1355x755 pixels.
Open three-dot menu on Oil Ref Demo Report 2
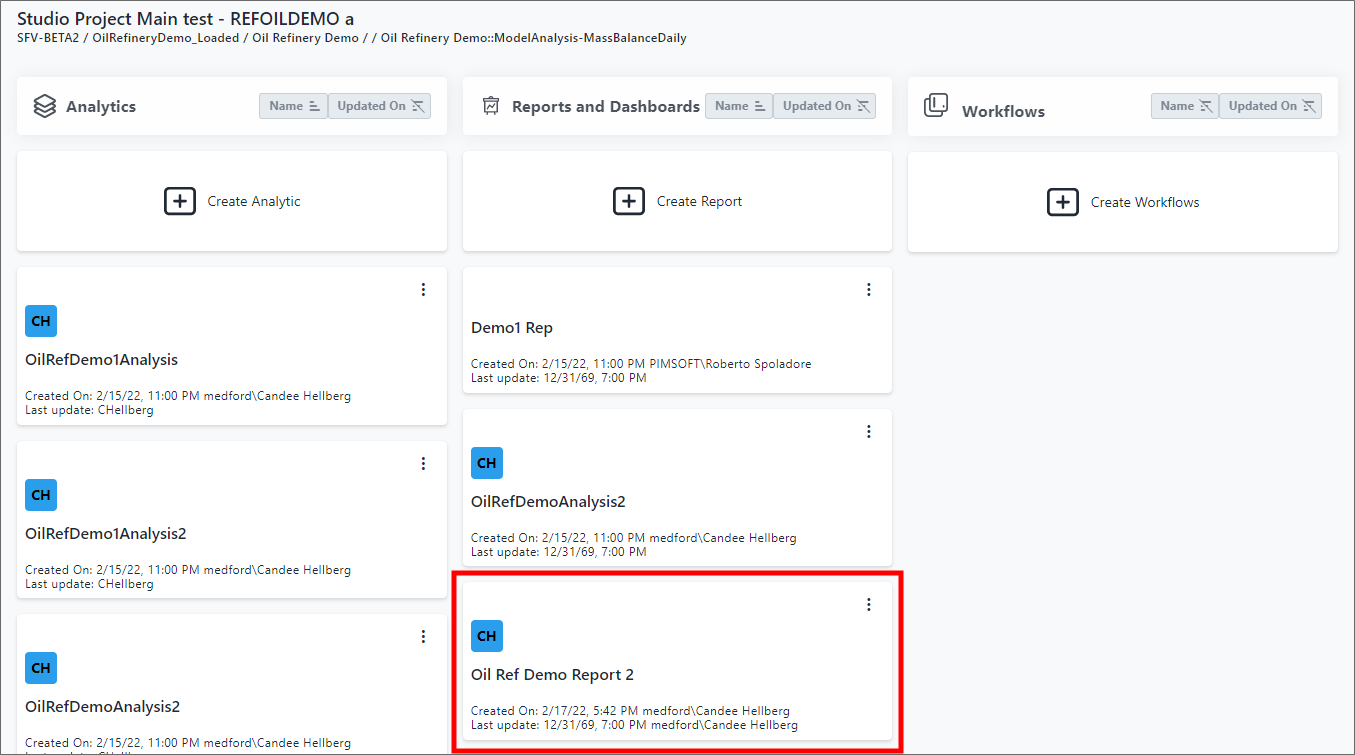[868, 605]
